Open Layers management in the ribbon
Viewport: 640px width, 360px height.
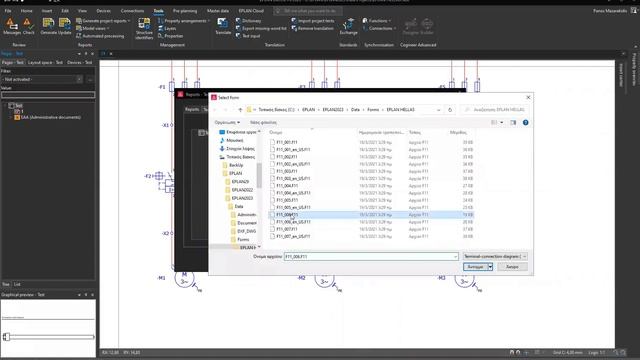tap(167, 28)
